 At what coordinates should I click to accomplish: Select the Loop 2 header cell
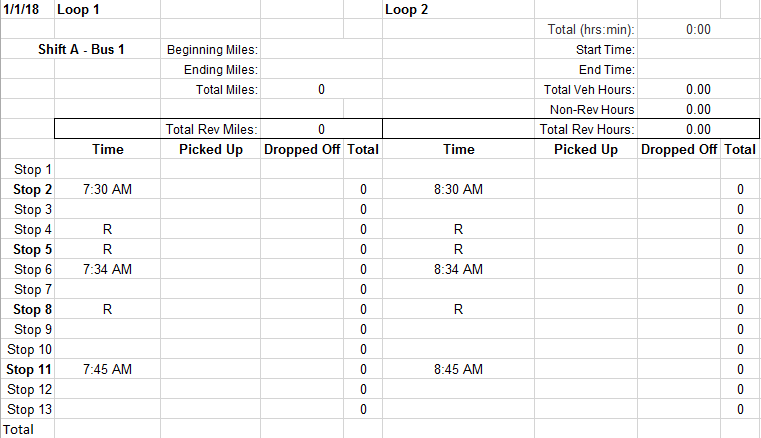coord(458,10)
